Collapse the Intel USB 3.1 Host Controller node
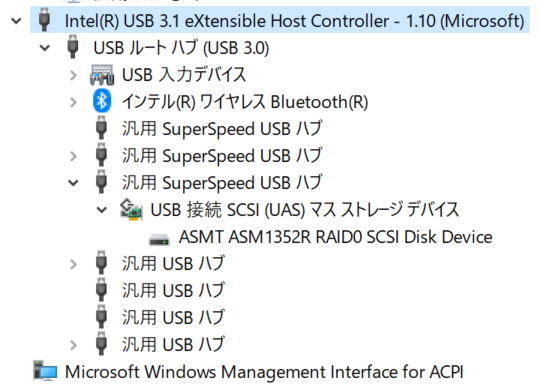The image size is (541, 388). [16, 21]
